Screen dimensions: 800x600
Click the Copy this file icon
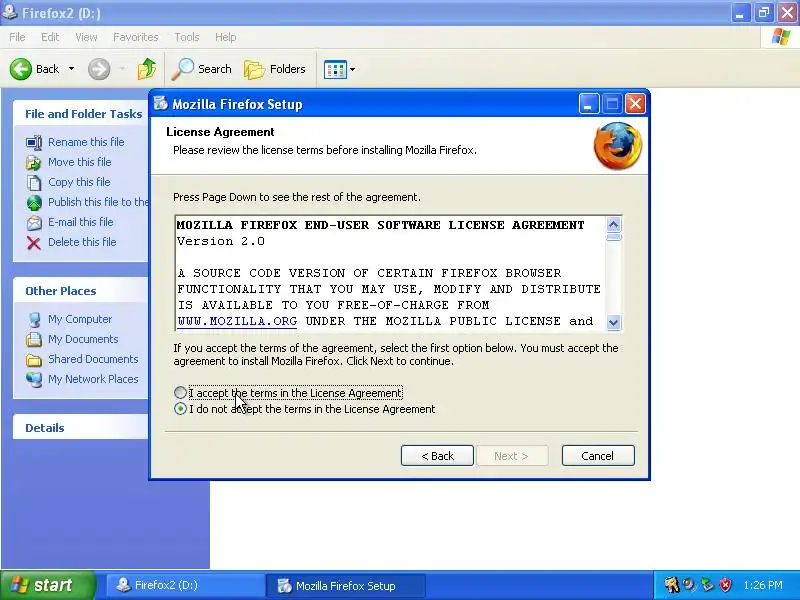pyautogui.click(x=34, y=182)
